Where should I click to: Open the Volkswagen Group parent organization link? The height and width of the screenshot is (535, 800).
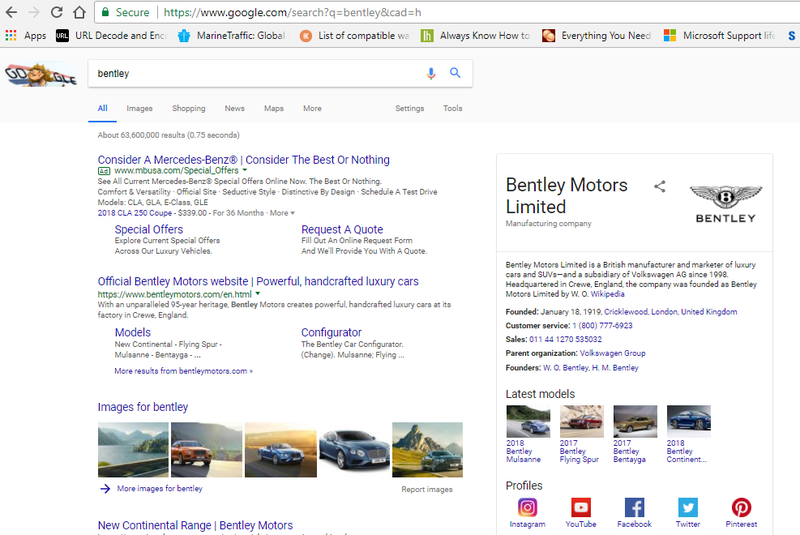pyautogui.click(x=612, y=353)
